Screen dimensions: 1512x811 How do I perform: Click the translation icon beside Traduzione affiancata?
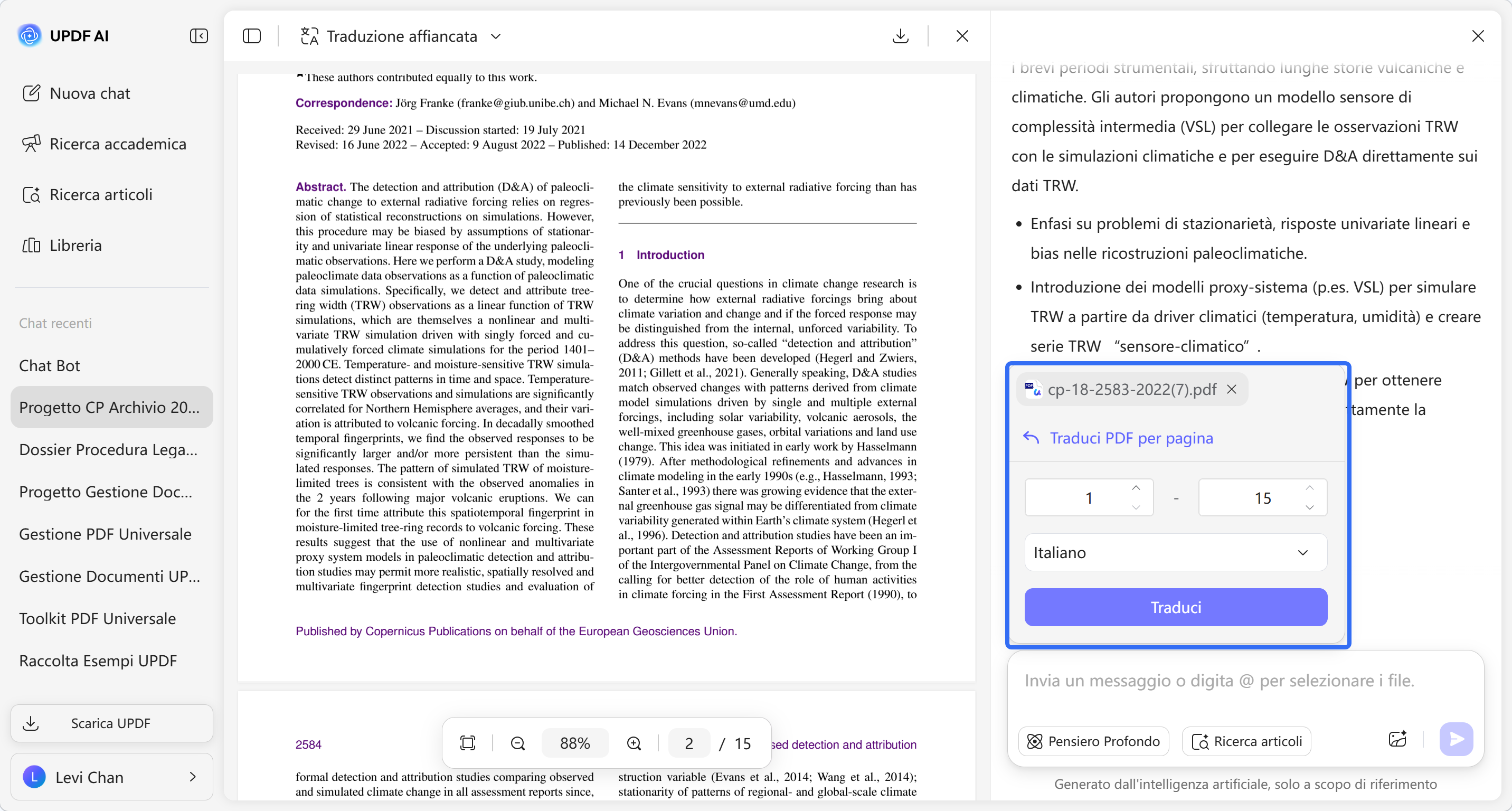(309, 36)
